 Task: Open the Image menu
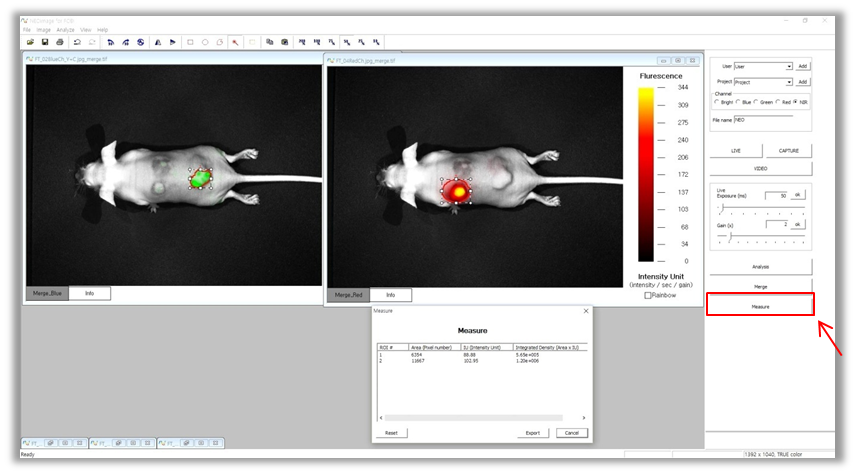point(44,30)
